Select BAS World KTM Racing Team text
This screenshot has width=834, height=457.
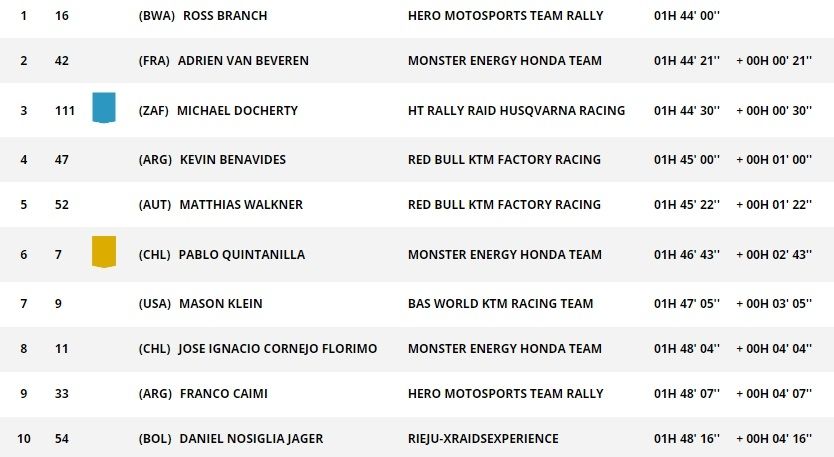click(500, 304)
